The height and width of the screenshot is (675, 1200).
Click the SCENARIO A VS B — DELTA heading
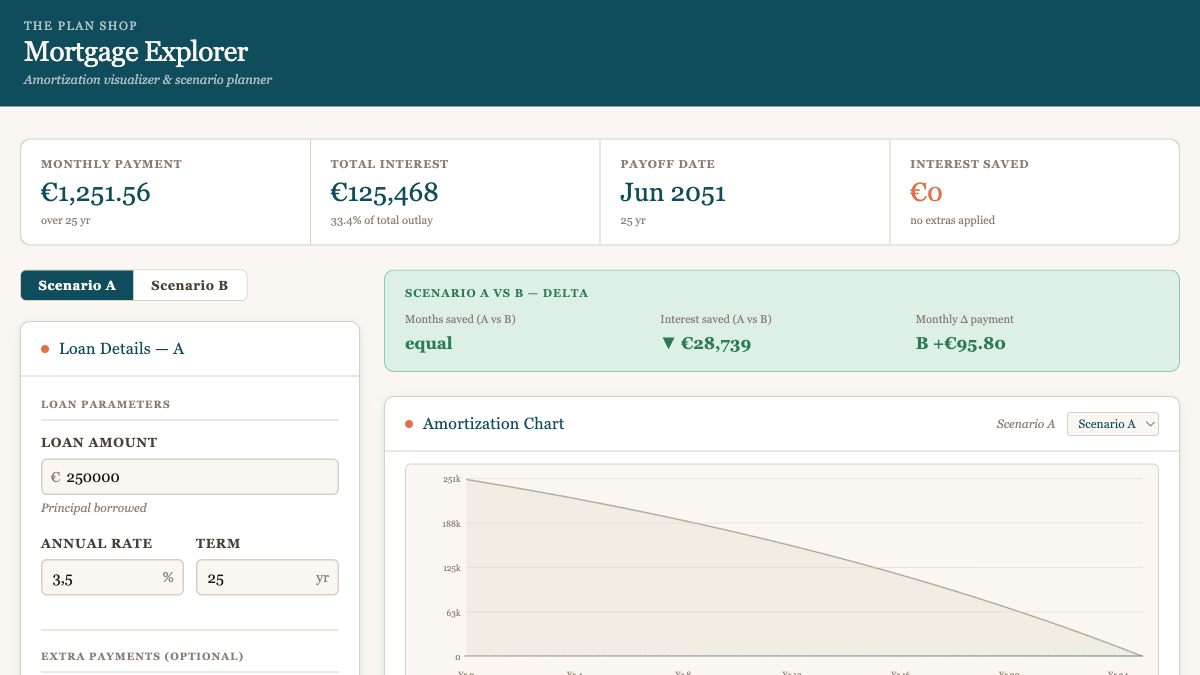496,293
